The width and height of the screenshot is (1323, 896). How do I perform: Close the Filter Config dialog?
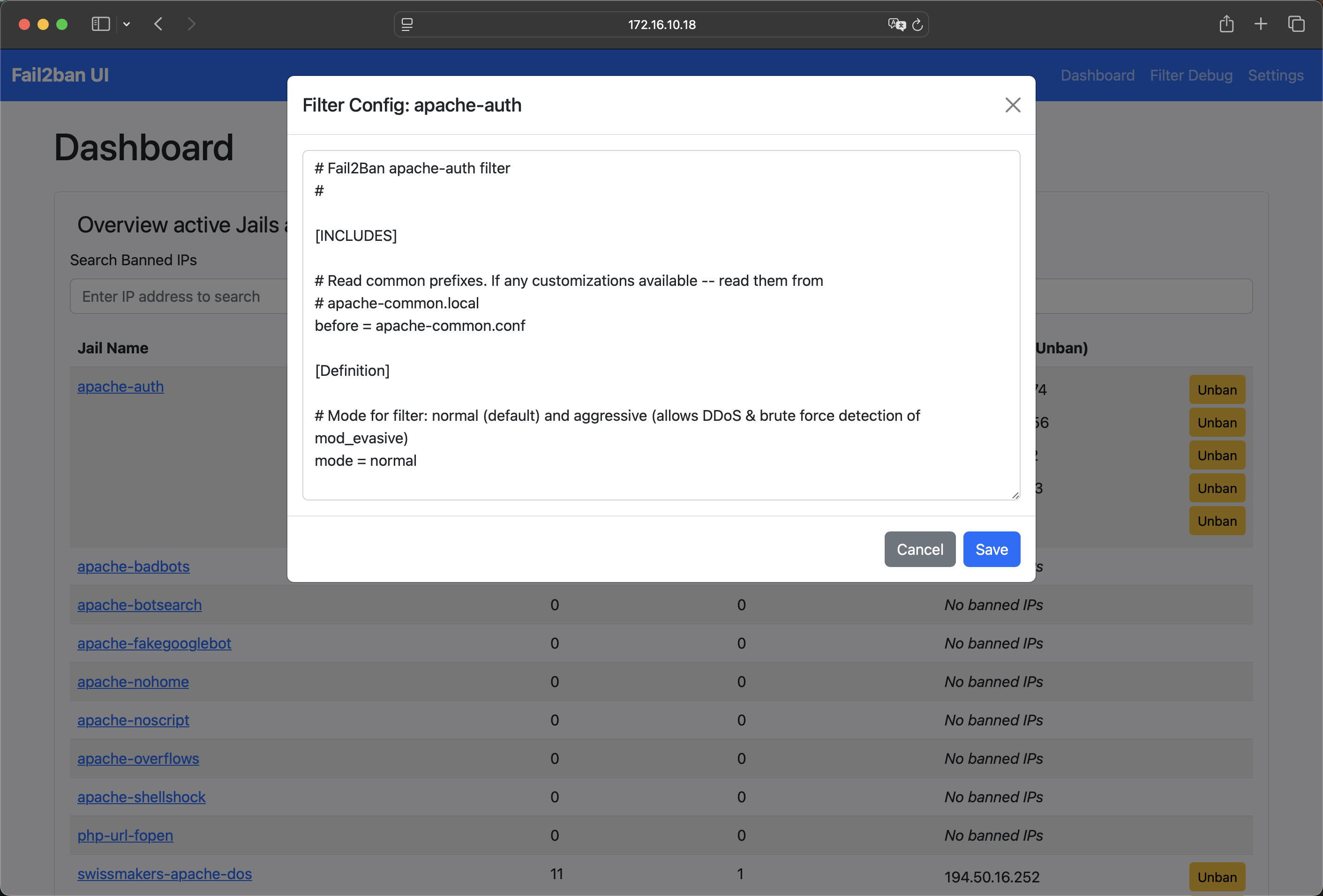1013,105
